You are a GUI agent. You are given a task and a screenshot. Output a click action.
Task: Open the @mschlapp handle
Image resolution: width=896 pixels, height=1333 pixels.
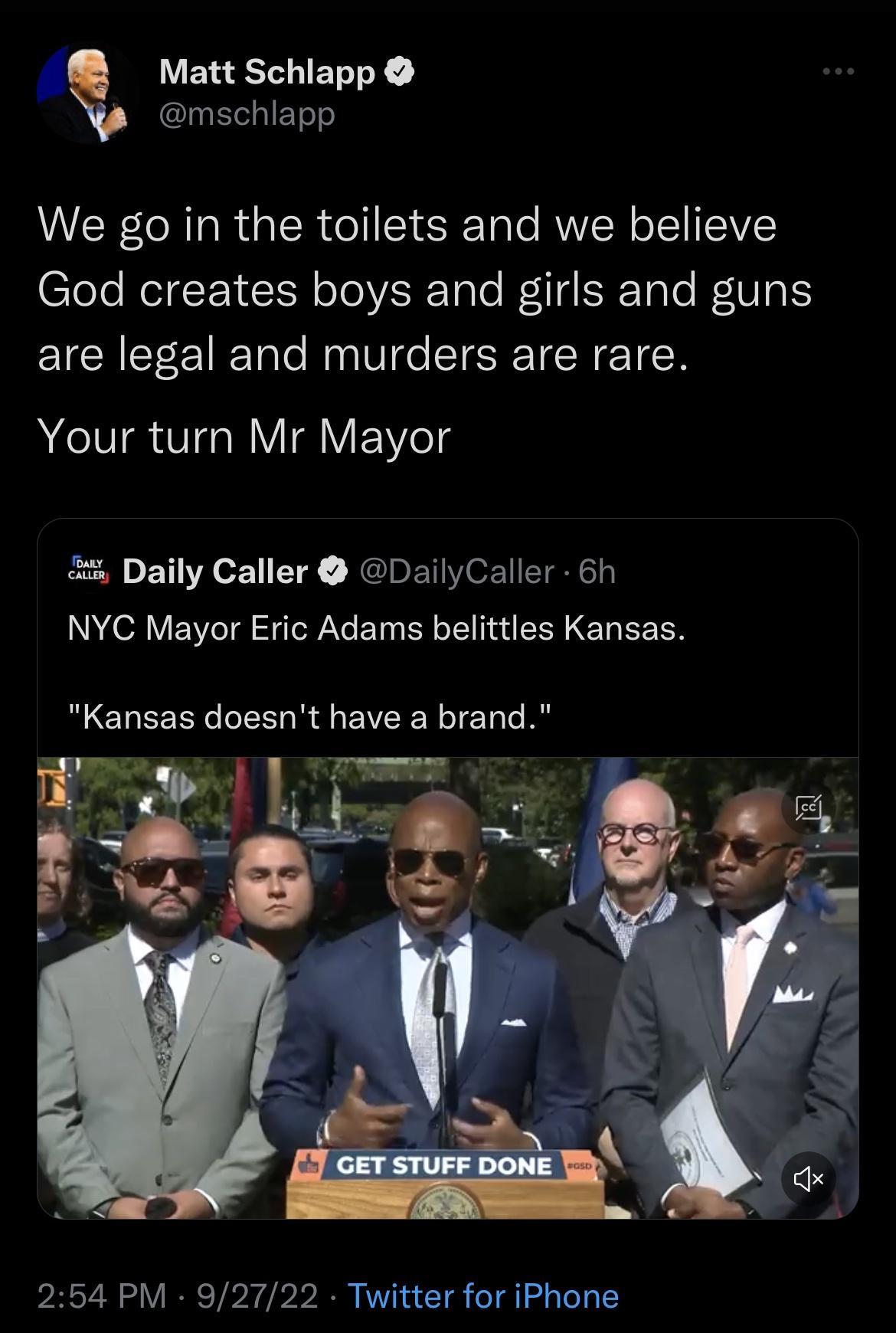point(249,113)
